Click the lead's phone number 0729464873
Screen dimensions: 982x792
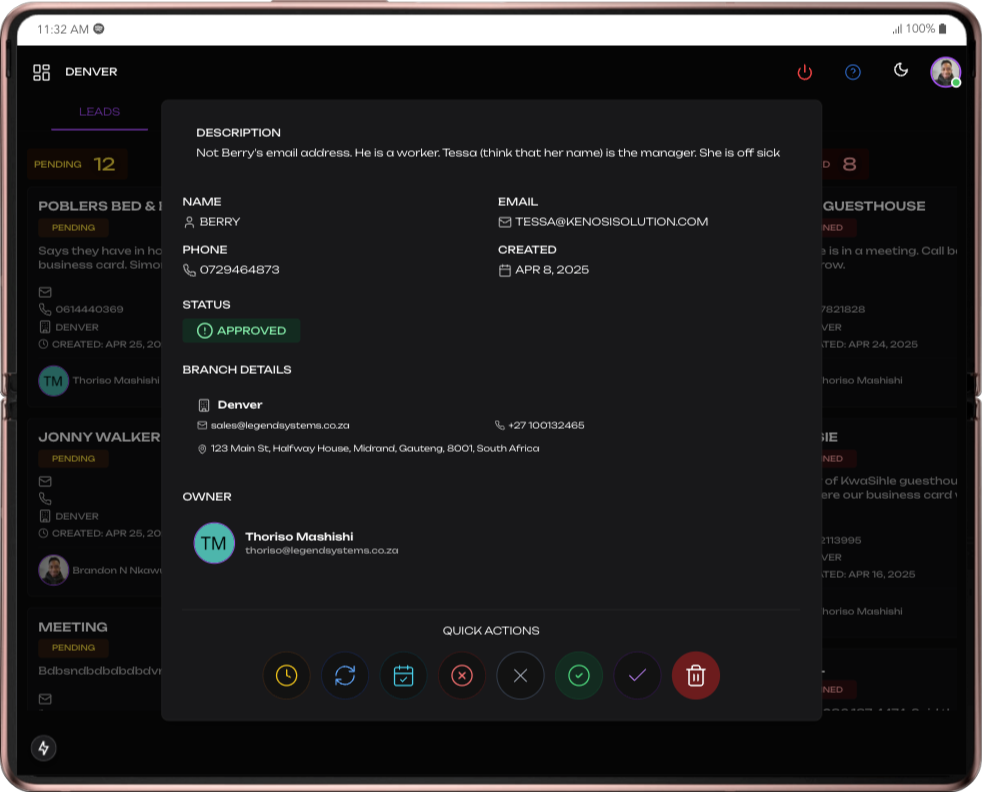[239, 270]
